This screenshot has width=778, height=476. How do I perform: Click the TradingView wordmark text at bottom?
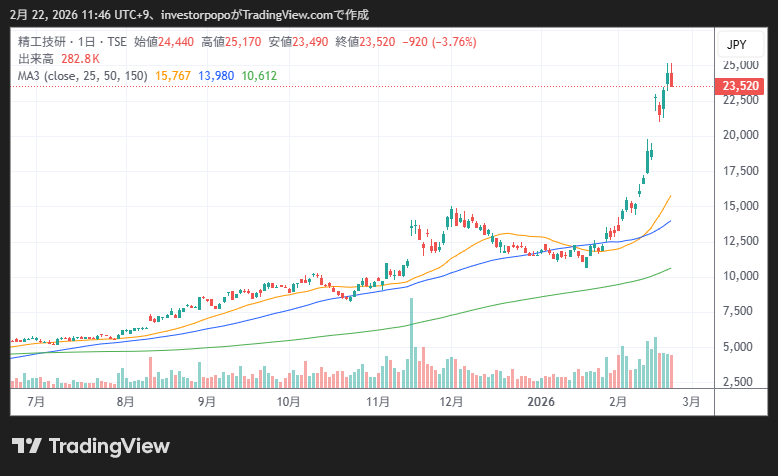tap(109, 446)
